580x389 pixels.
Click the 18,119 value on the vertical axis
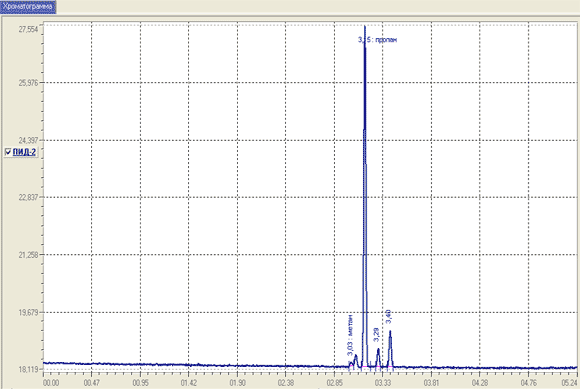[28, 369]
